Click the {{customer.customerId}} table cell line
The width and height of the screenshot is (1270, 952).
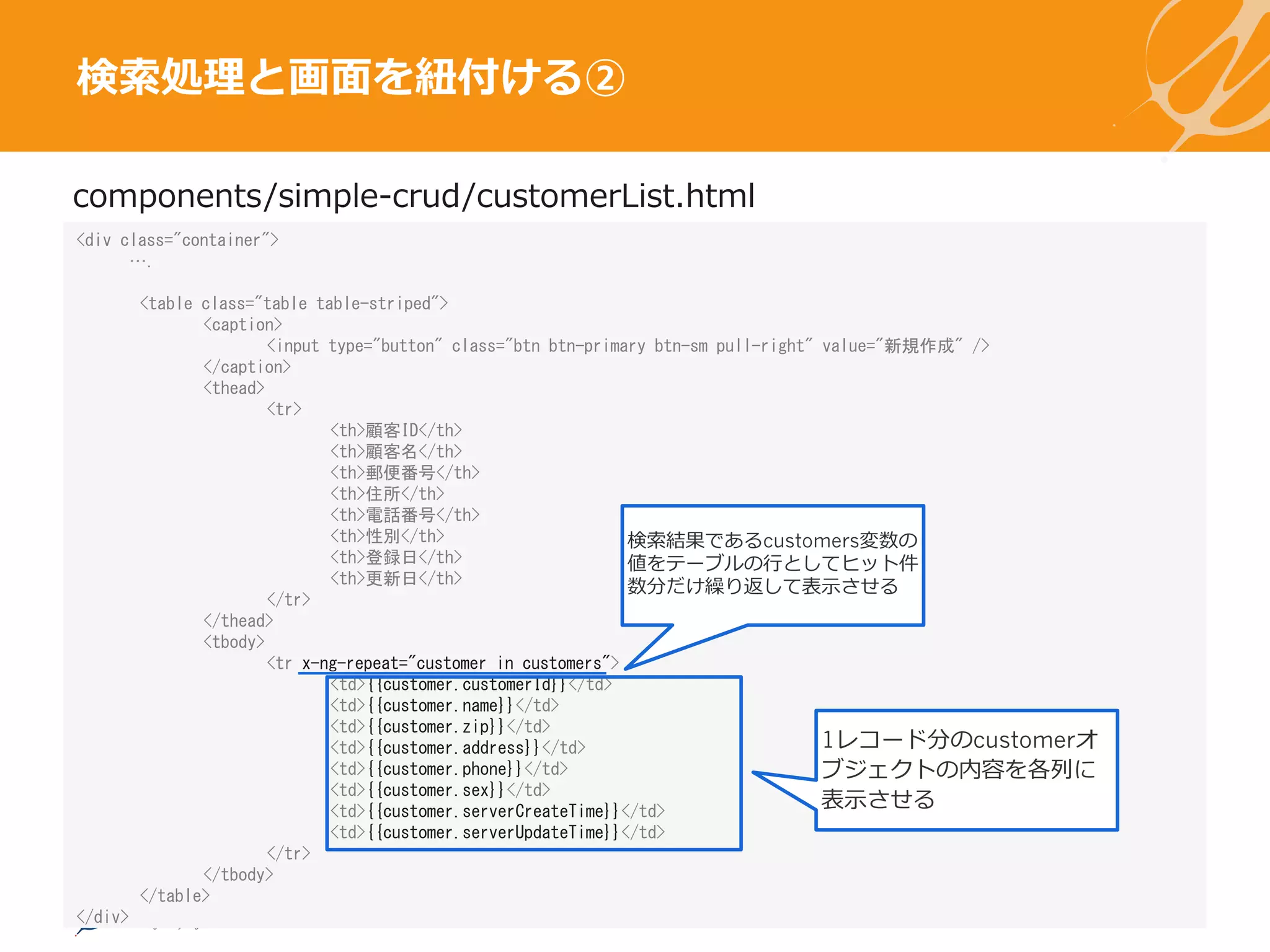coord(471,685)
